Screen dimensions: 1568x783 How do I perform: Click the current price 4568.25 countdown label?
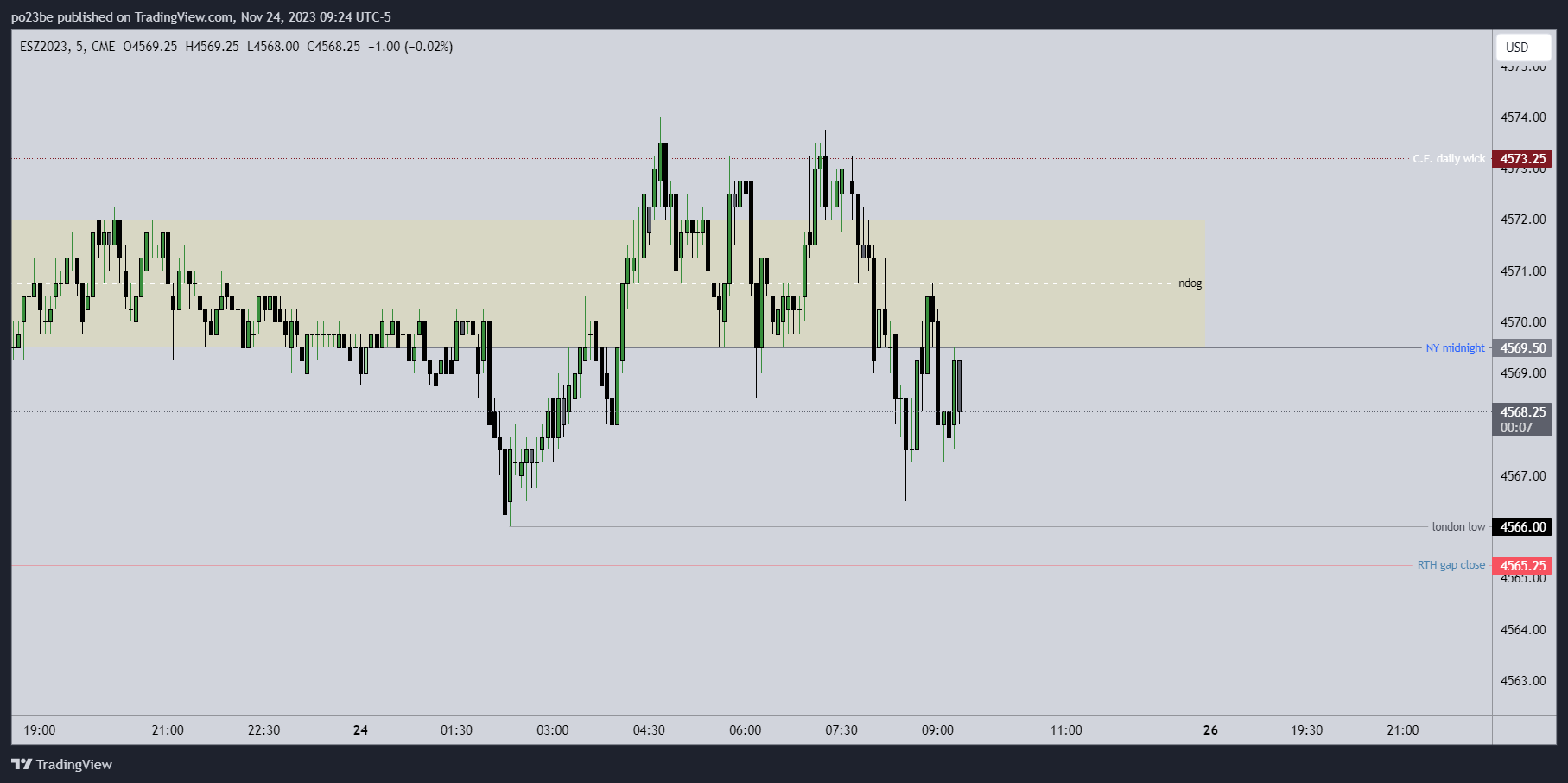(x=1522, y=420)
